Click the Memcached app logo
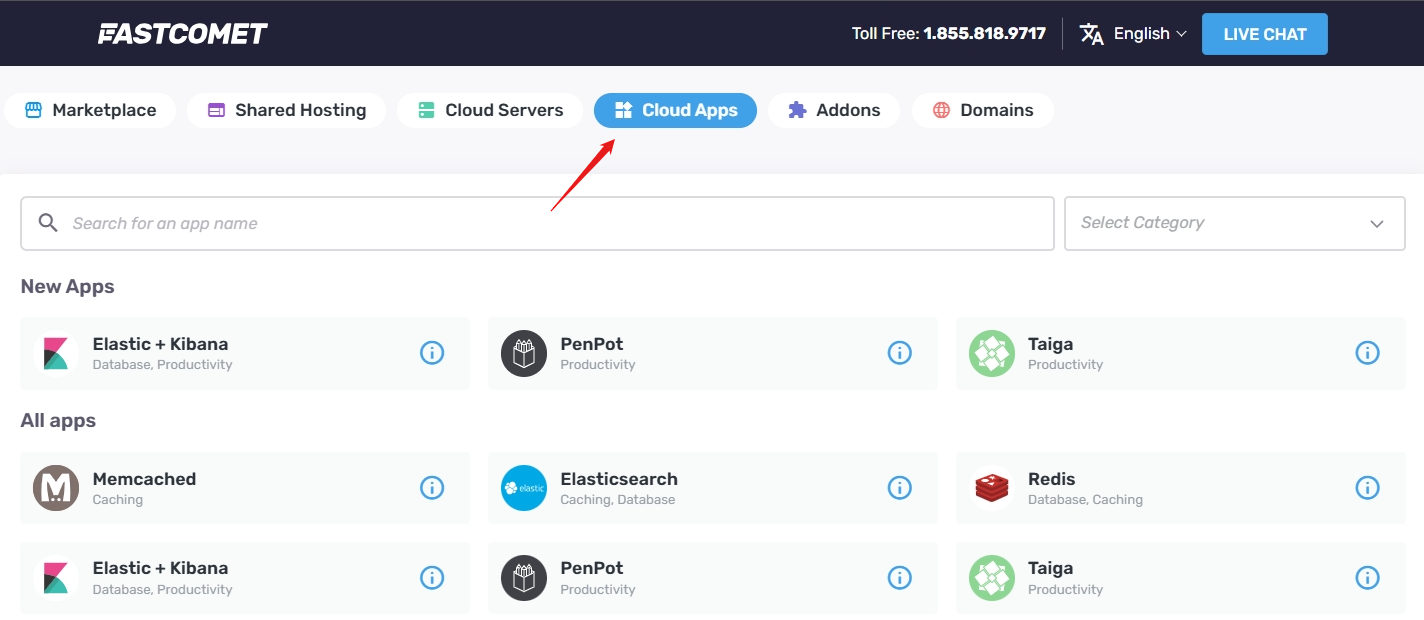 click(x=56, y=488)
